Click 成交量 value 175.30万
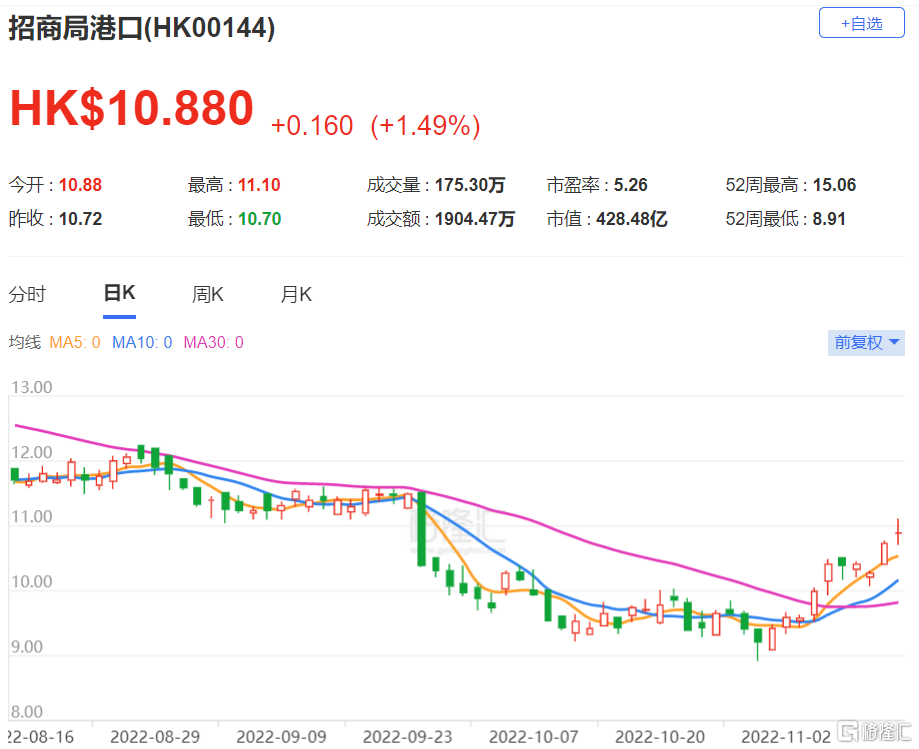This screenshot has height=749, width=919. [469, 185]
